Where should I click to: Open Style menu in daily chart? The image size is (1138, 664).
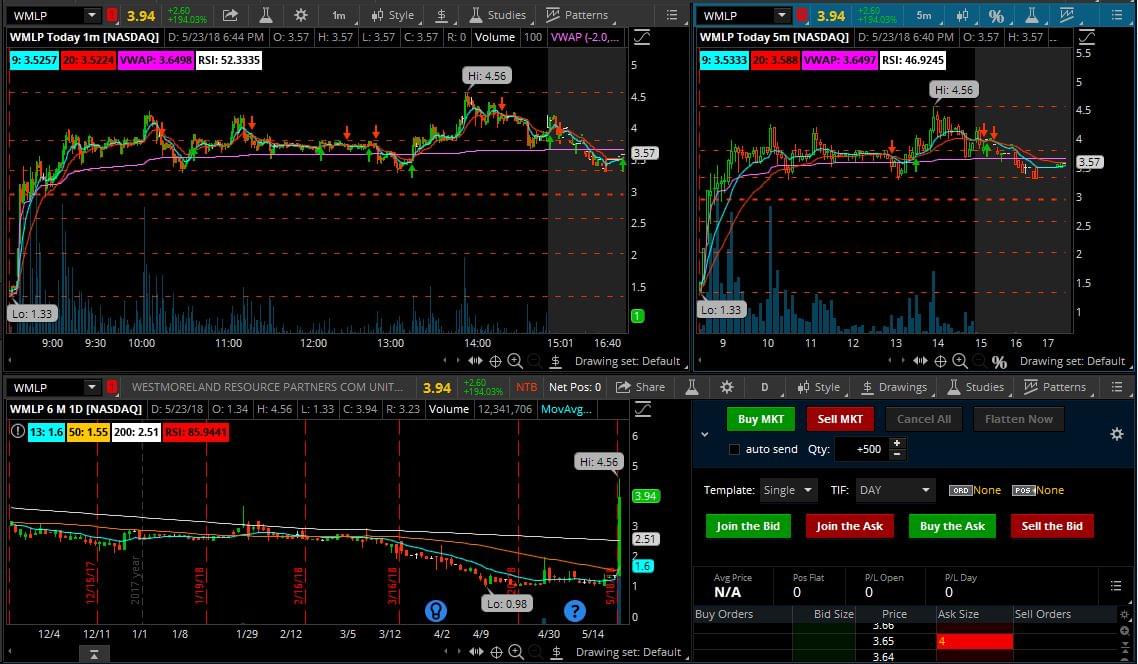819,387
